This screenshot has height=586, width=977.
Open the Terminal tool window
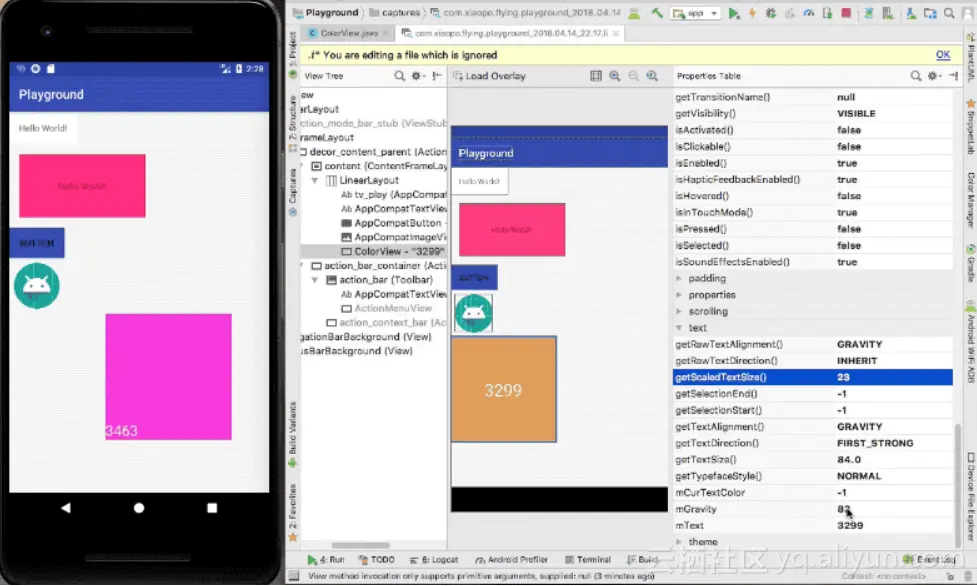pyautogui.click(x=588, y=560)
